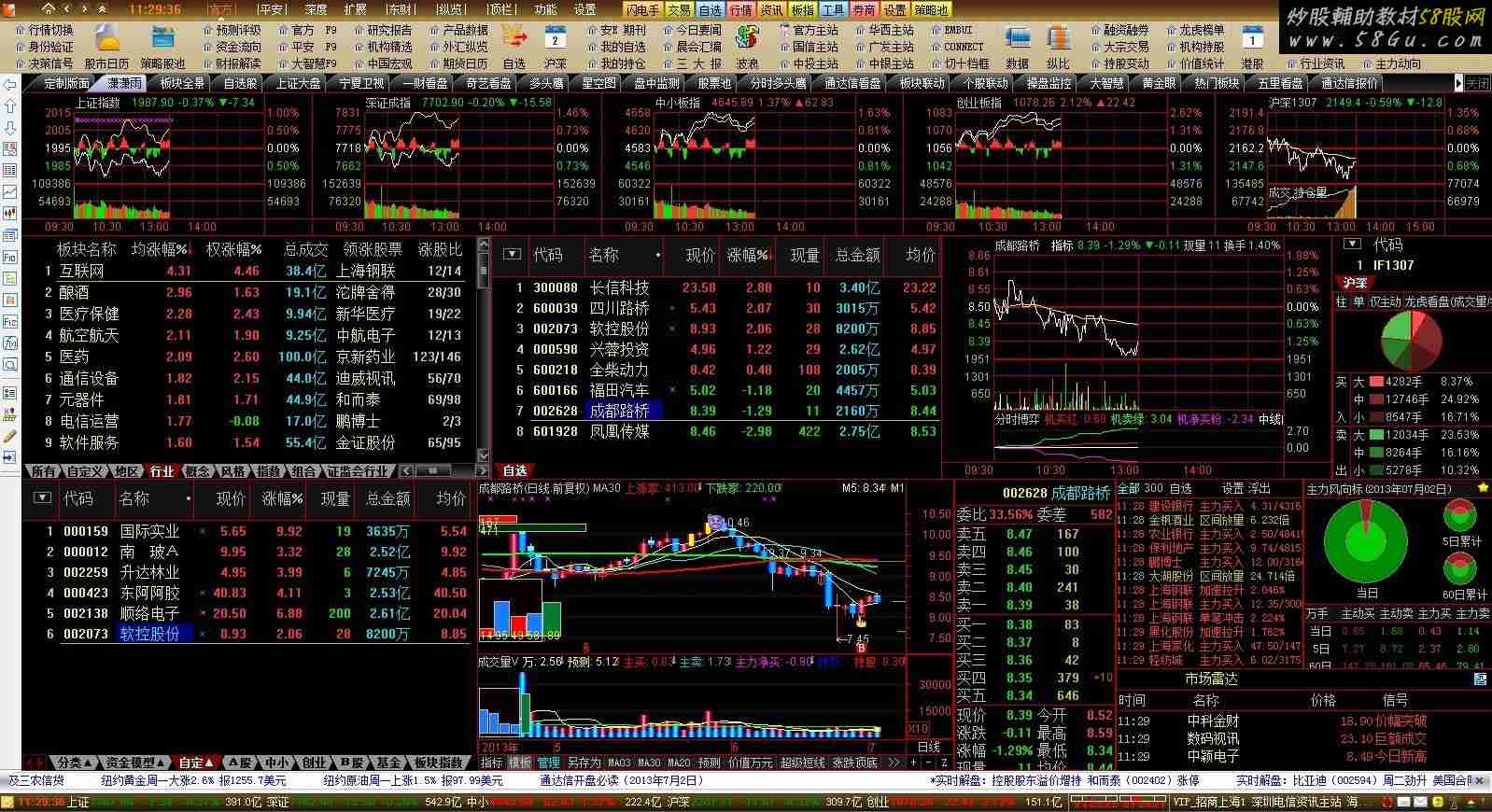Click the 闪电手 button
The height and width of the screenshot is (812, 1492).
642,9
